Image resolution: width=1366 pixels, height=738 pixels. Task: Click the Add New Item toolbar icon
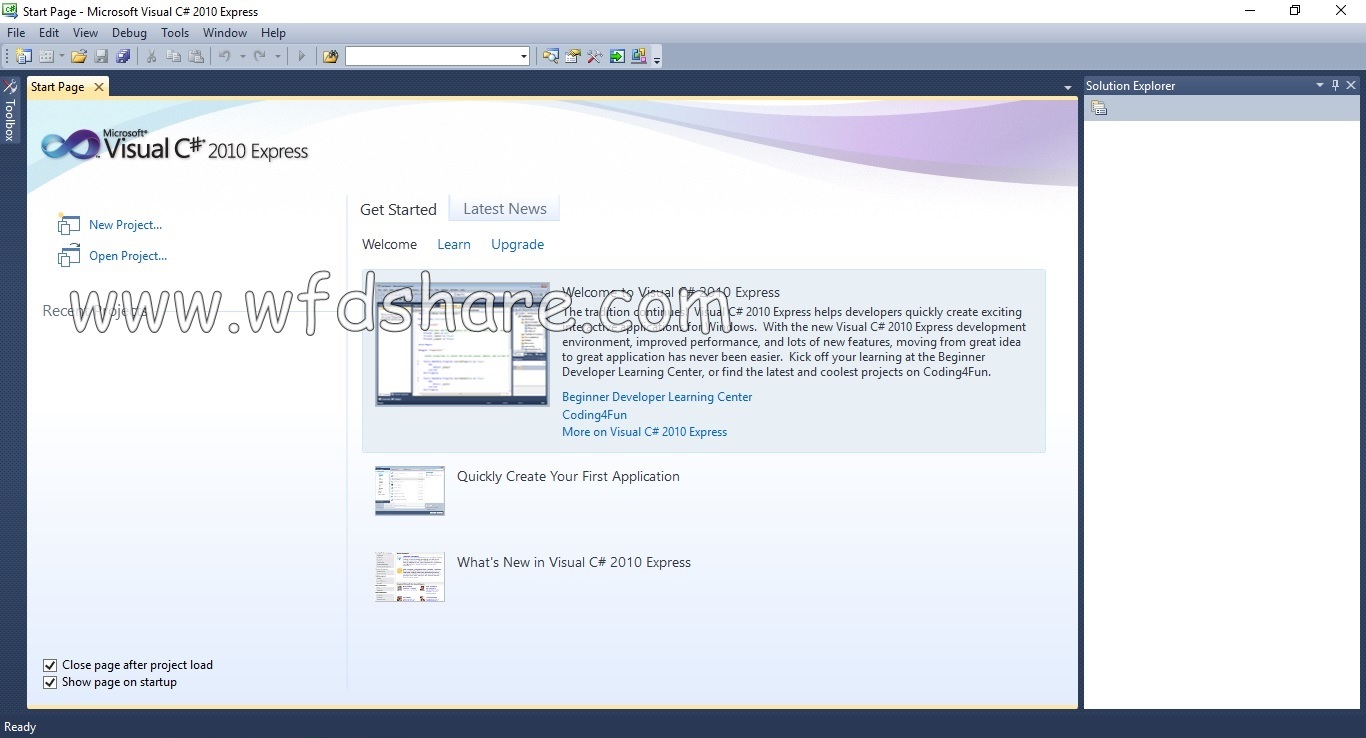46,56
